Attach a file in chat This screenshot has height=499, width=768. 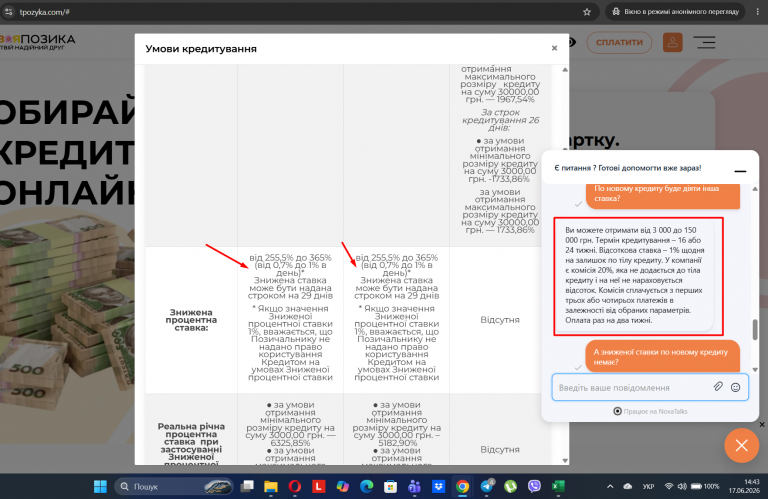[x=718, y=387]
